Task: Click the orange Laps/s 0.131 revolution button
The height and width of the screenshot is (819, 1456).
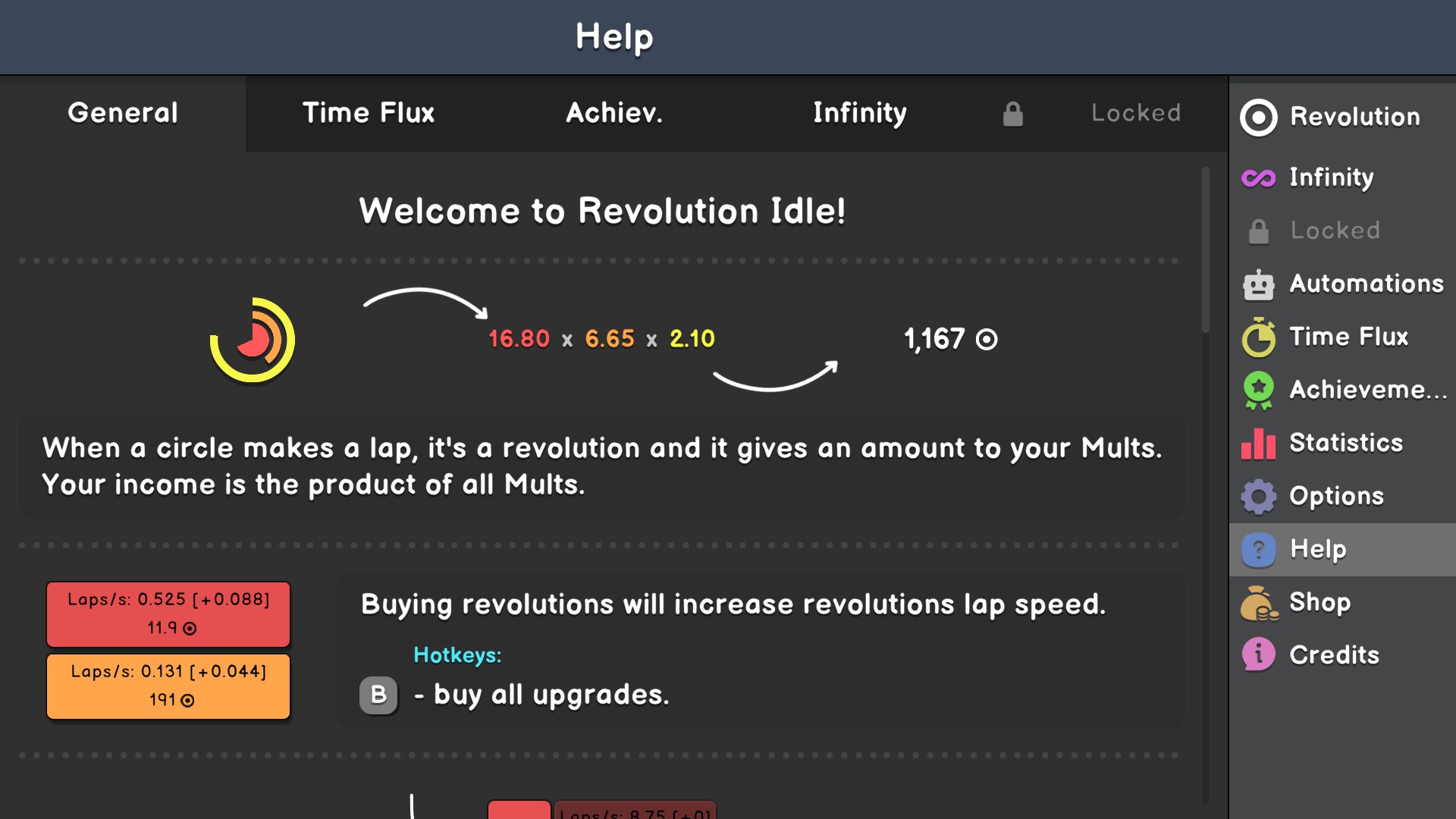Action: (x=168, y=686)
